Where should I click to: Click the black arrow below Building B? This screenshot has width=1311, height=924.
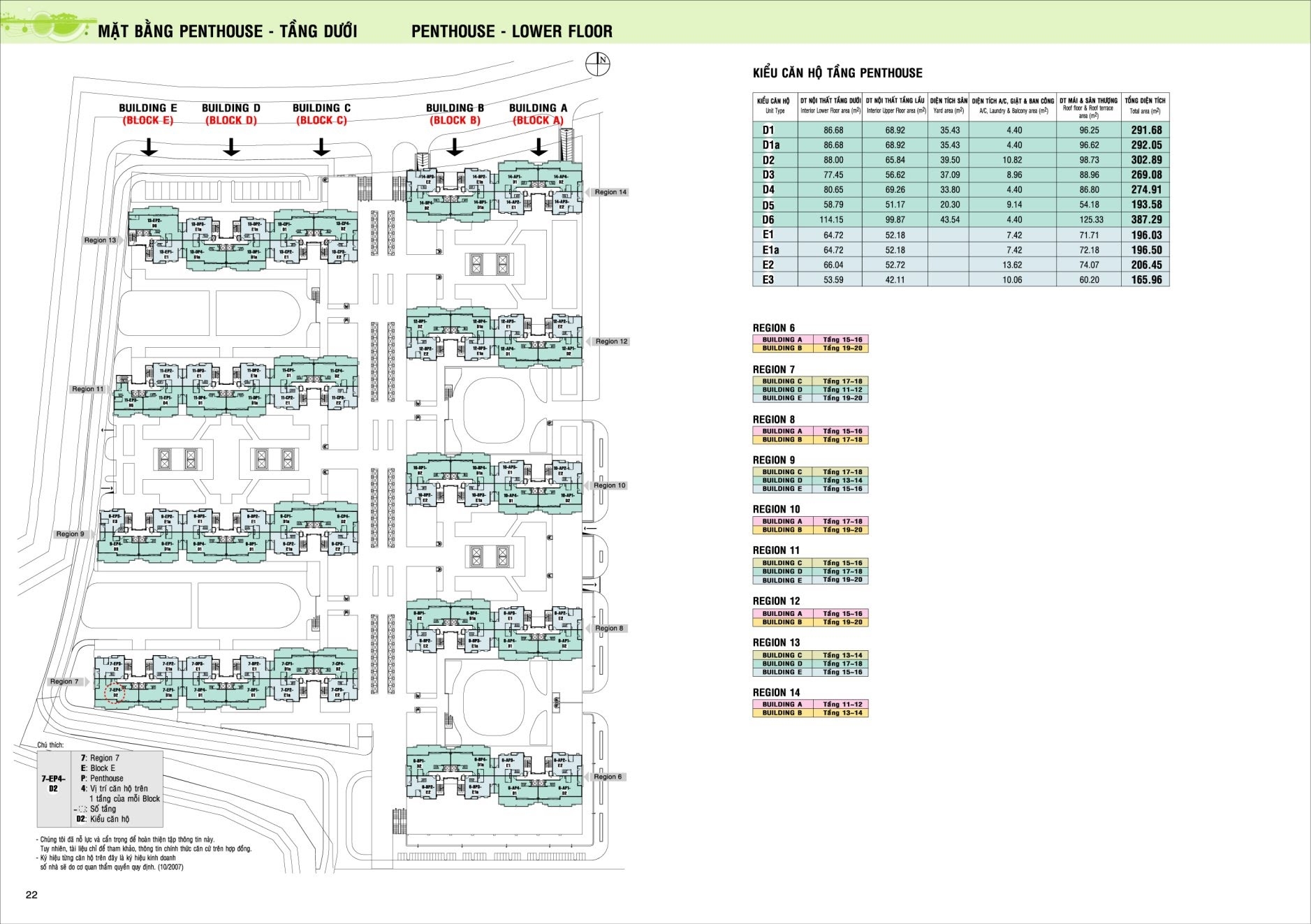(x=455, y=147)
